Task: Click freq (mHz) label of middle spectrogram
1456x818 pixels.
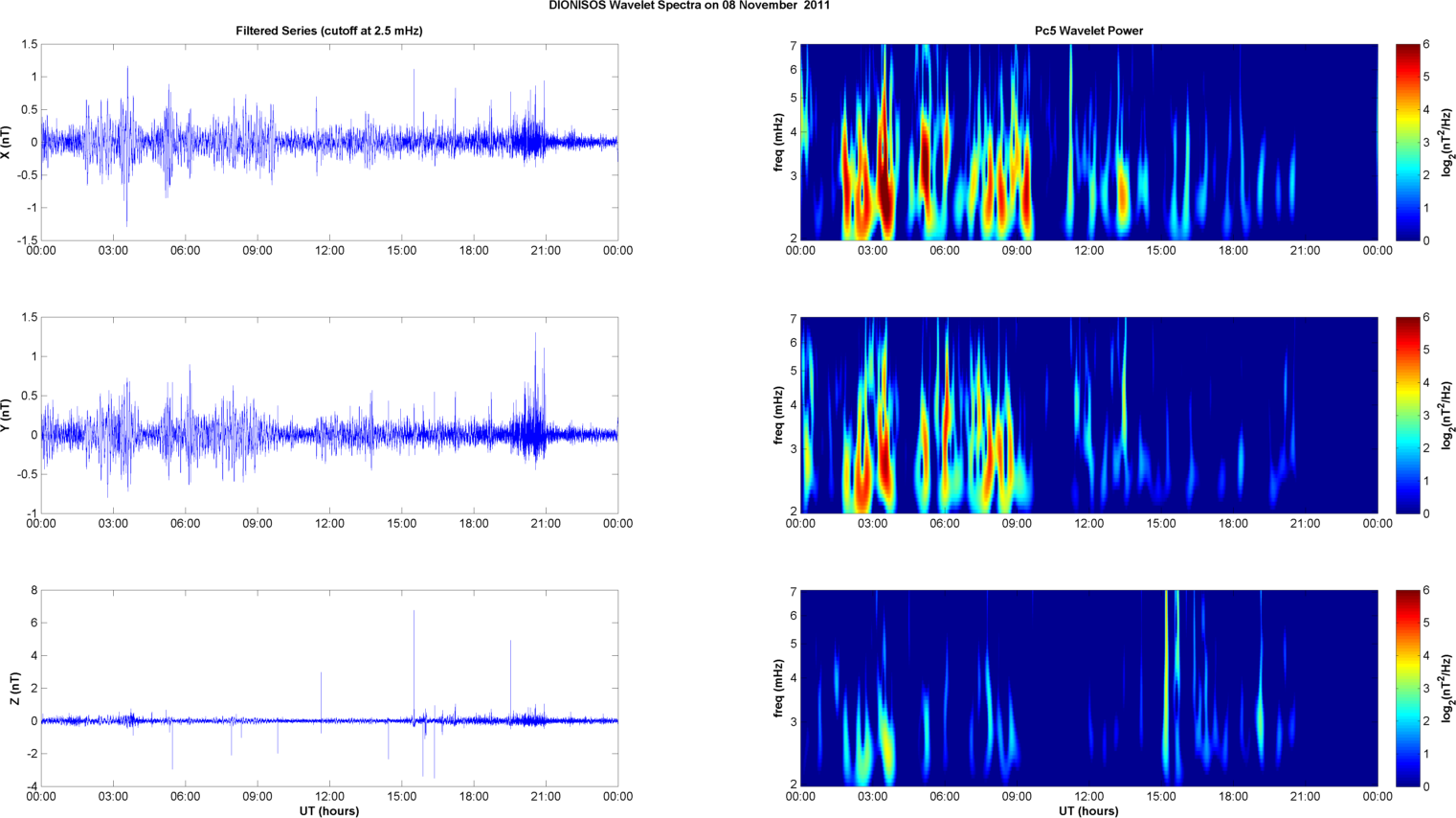Action: [x=778, y=415]
